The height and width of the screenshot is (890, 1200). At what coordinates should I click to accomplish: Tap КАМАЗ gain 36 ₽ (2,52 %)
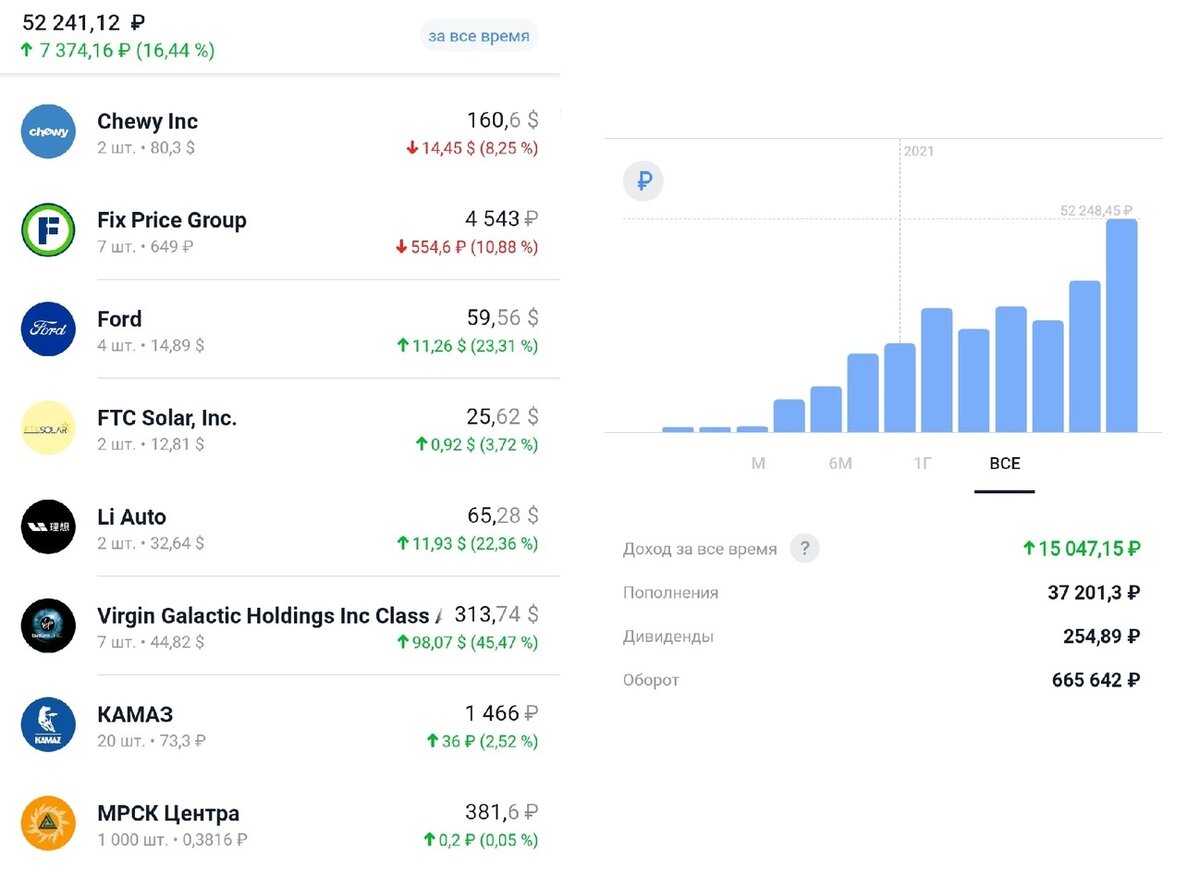482,741
